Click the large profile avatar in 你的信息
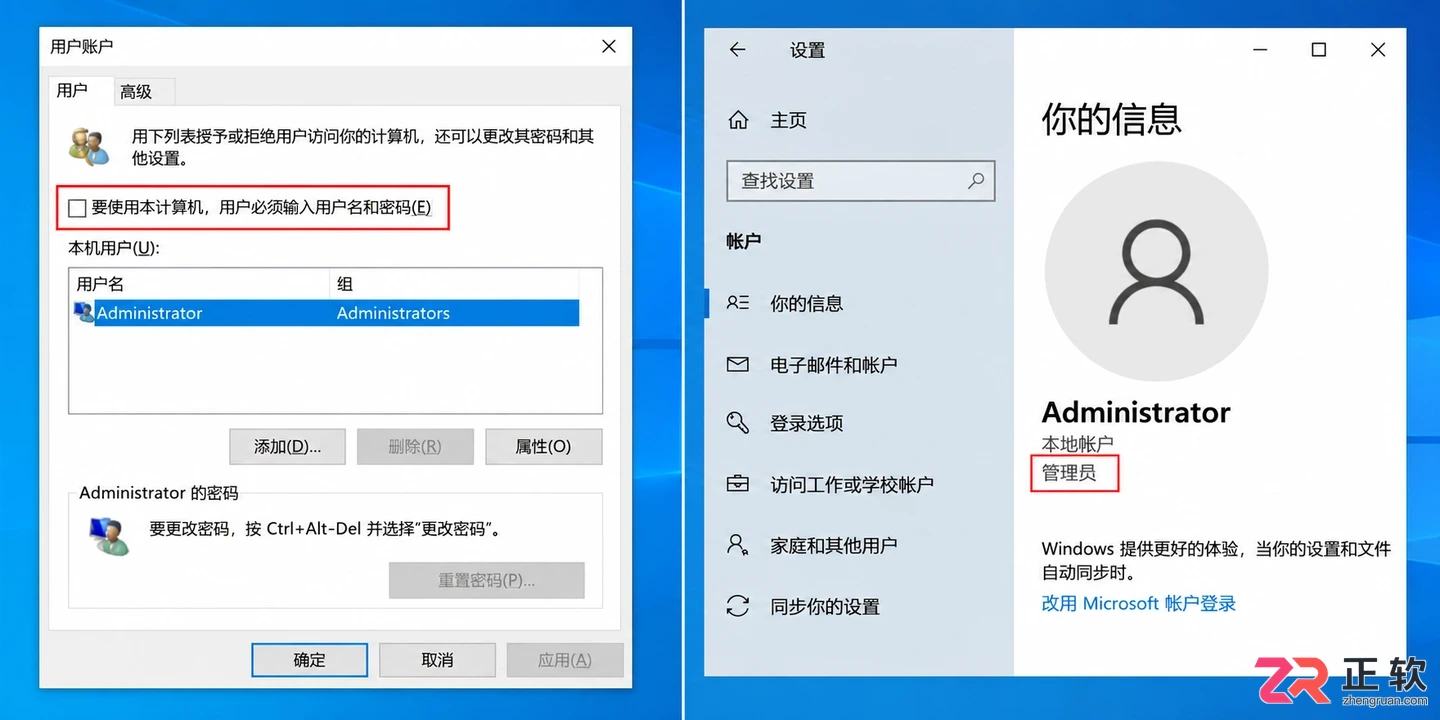This screenshot has height=720, width=1440. 1156,271
